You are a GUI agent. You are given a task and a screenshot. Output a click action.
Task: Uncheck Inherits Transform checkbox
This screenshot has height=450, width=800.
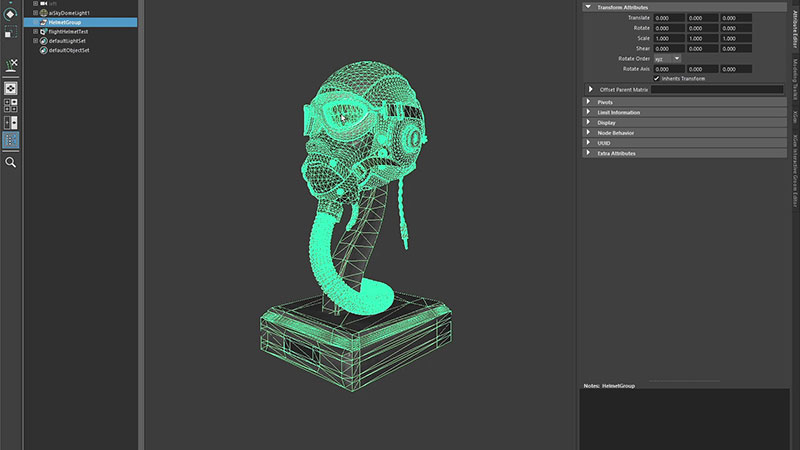[x=657, y=79]
